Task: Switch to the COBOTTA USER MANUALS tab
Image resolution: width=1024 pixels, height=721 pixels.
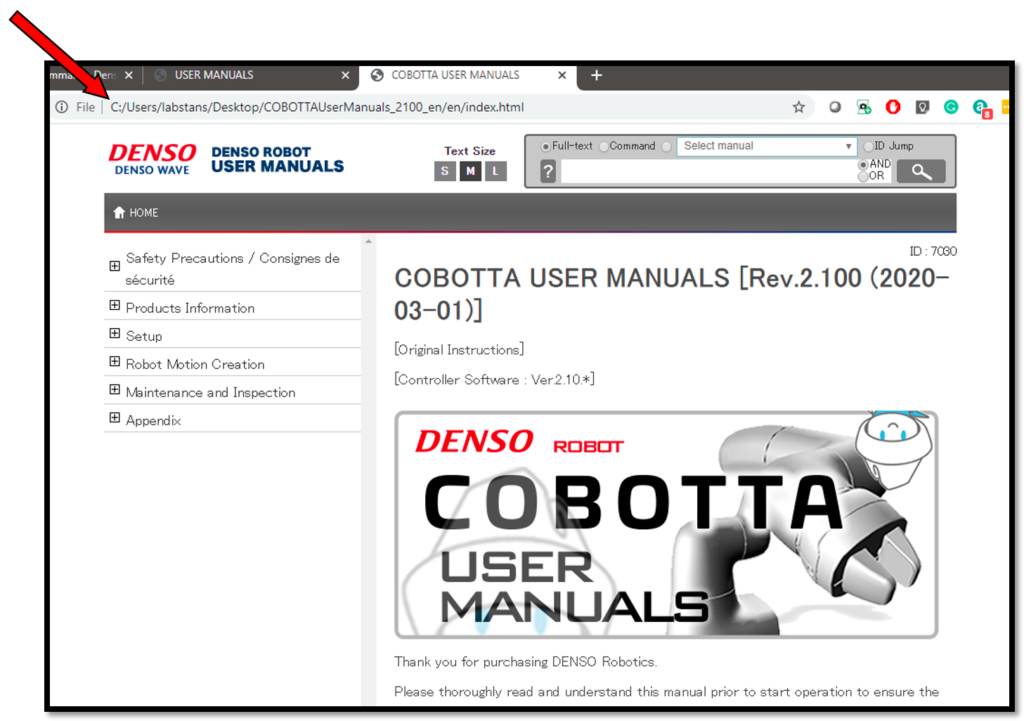Action: pos(467,75)
